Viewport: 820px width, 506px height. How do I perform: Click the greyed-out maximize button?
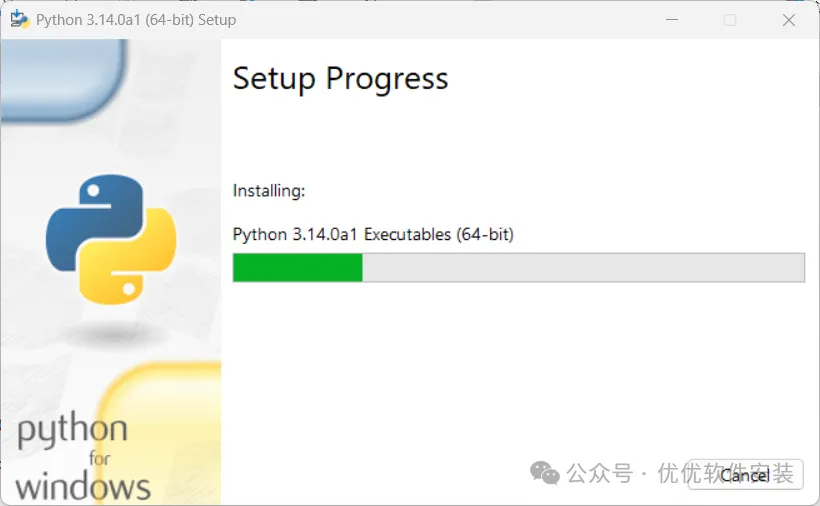click(730, 20)
